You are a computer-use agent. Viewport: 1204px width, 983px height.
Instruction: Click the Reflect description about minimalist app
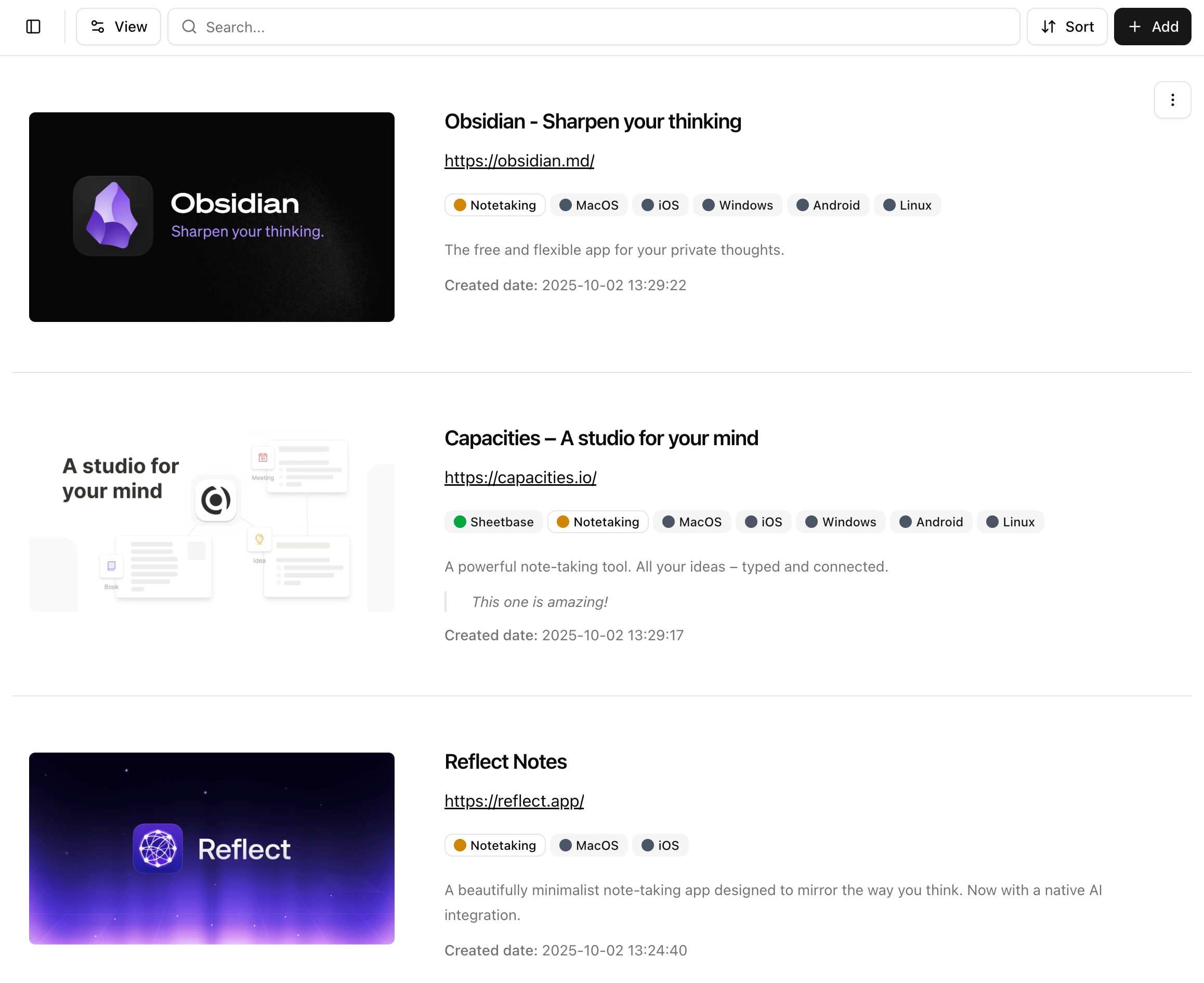(x=773, y=902)
